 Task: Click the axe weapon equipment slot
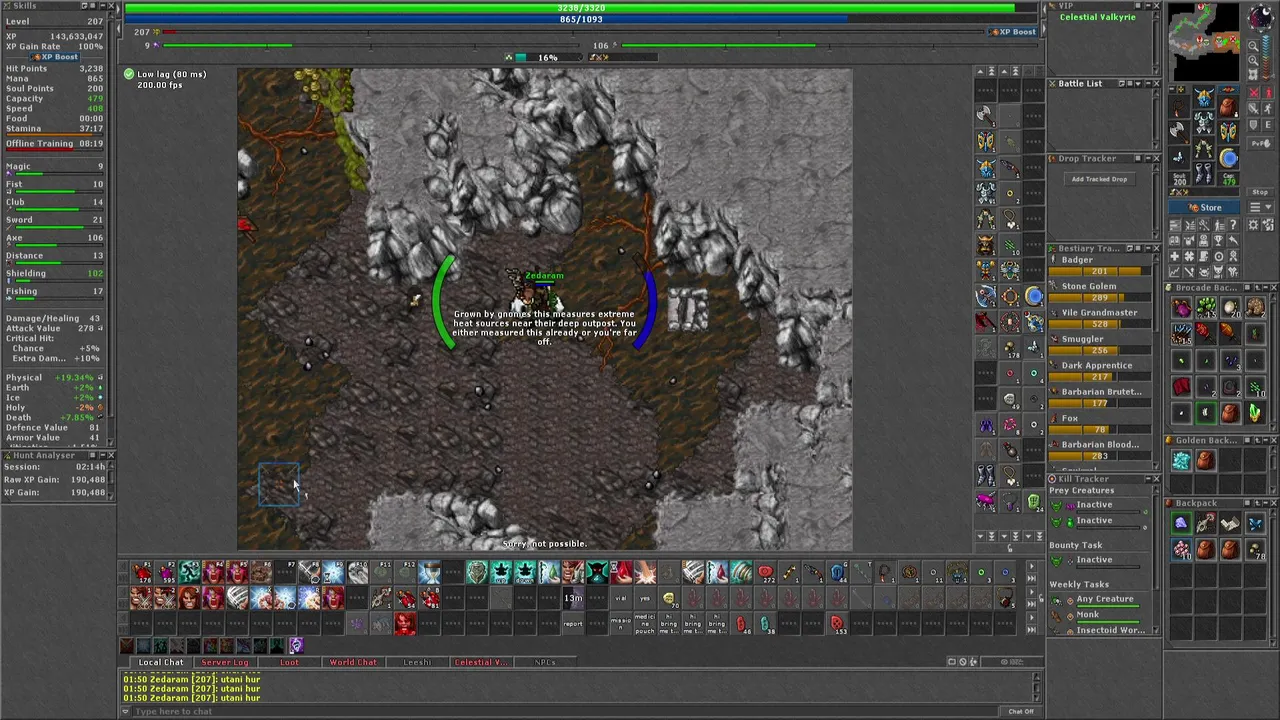click(1179, 131)
